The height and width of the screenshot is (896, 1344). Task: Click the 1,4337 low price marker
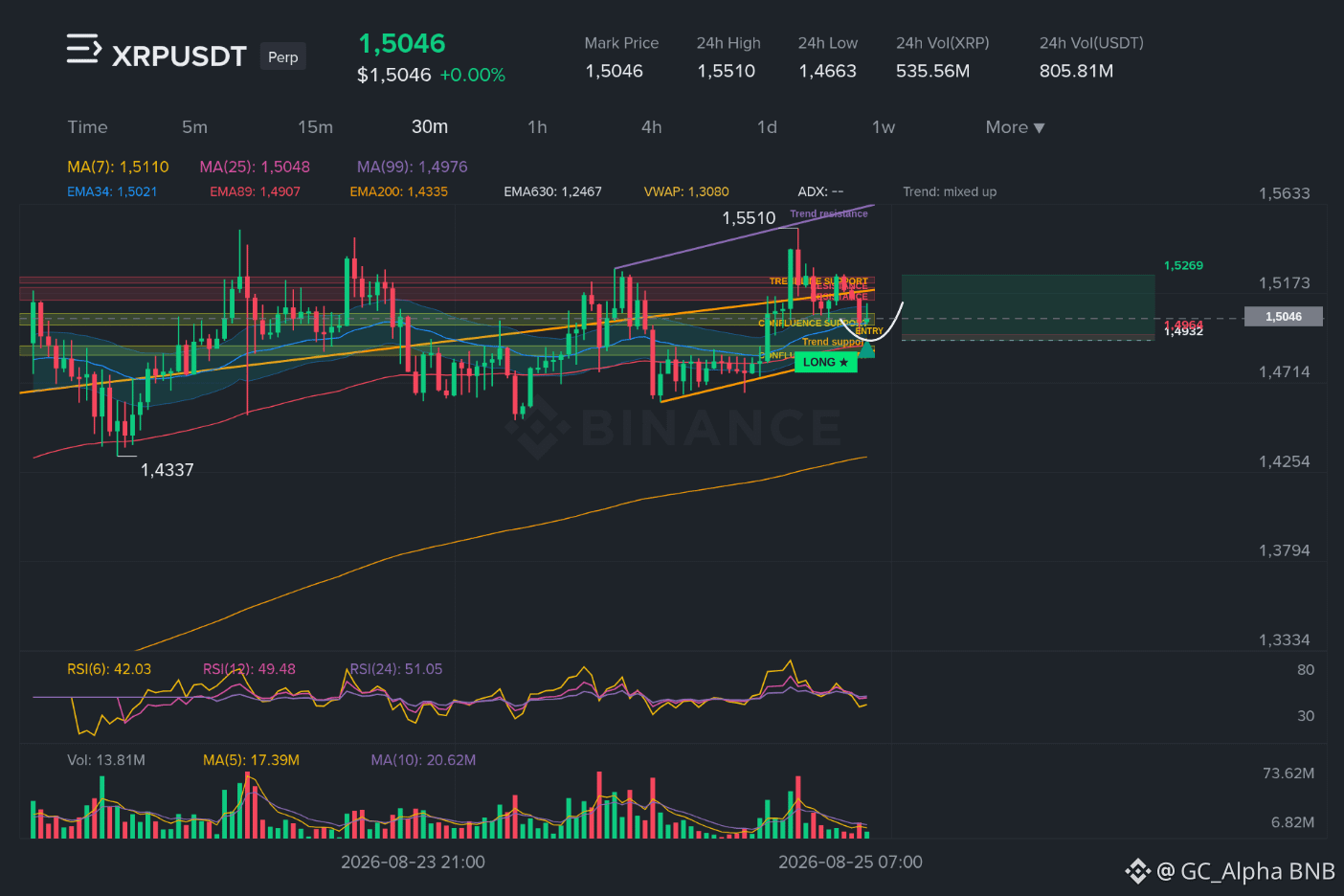tap(167, 470)
